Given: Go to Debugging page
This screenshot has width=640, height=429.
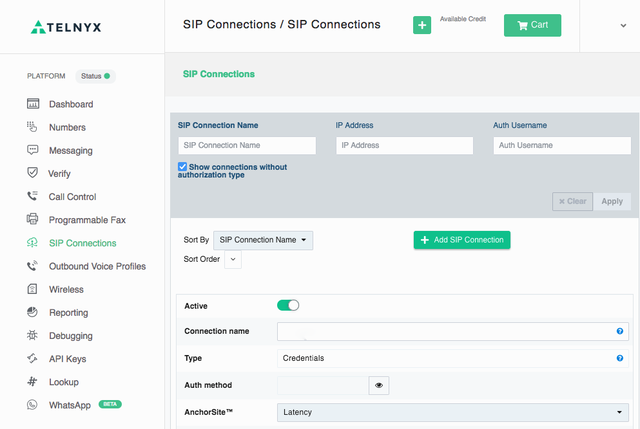Looking at the screenshot, I should (71, 336).
